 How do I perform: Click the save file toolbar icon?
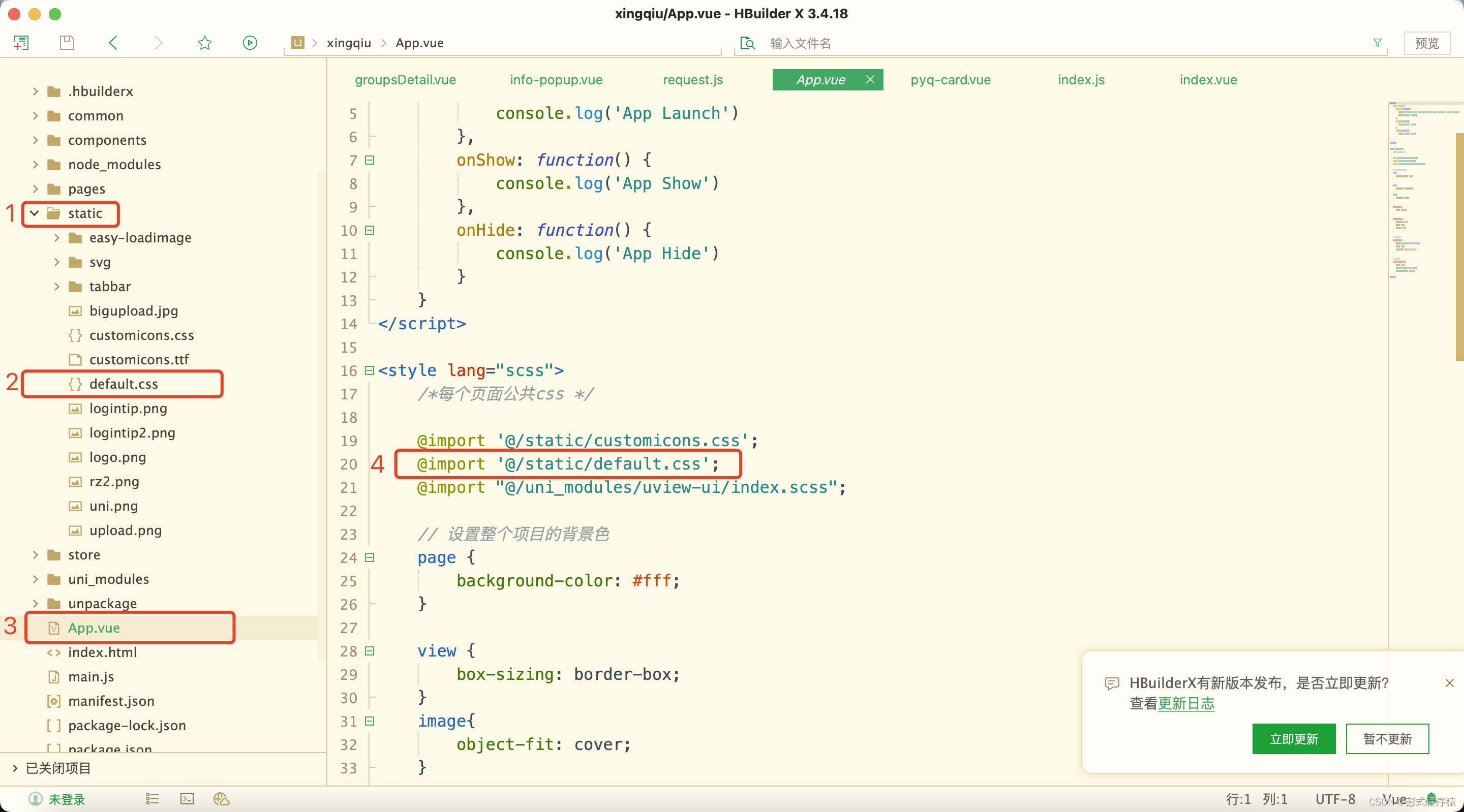[x=67, y=43]
